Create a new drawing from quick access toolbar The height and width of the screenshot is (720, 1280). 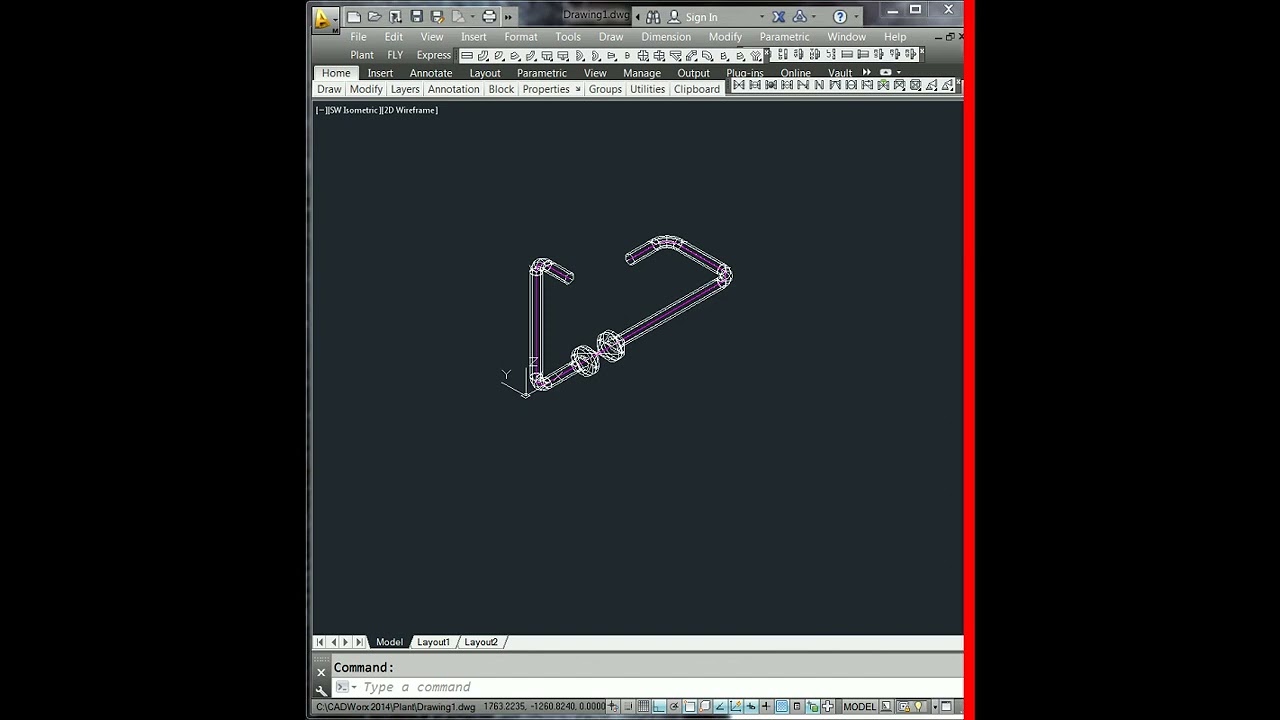click(x=354, y=17)
